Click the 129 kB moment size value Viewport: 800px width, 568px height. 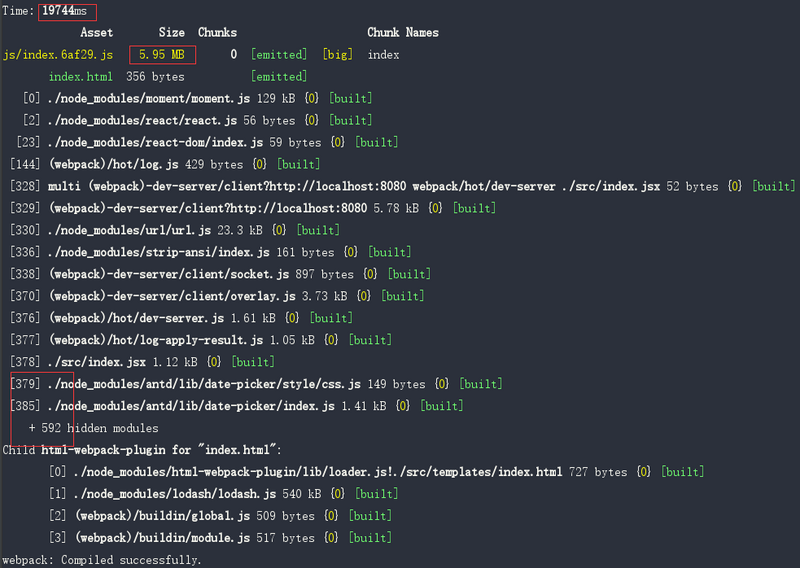pos(276,98)
